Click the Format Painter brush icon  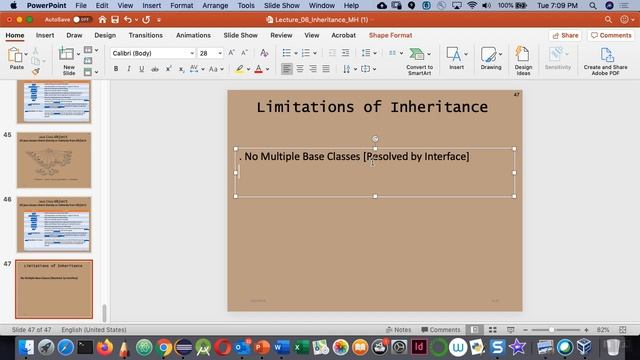coord(36,71)
